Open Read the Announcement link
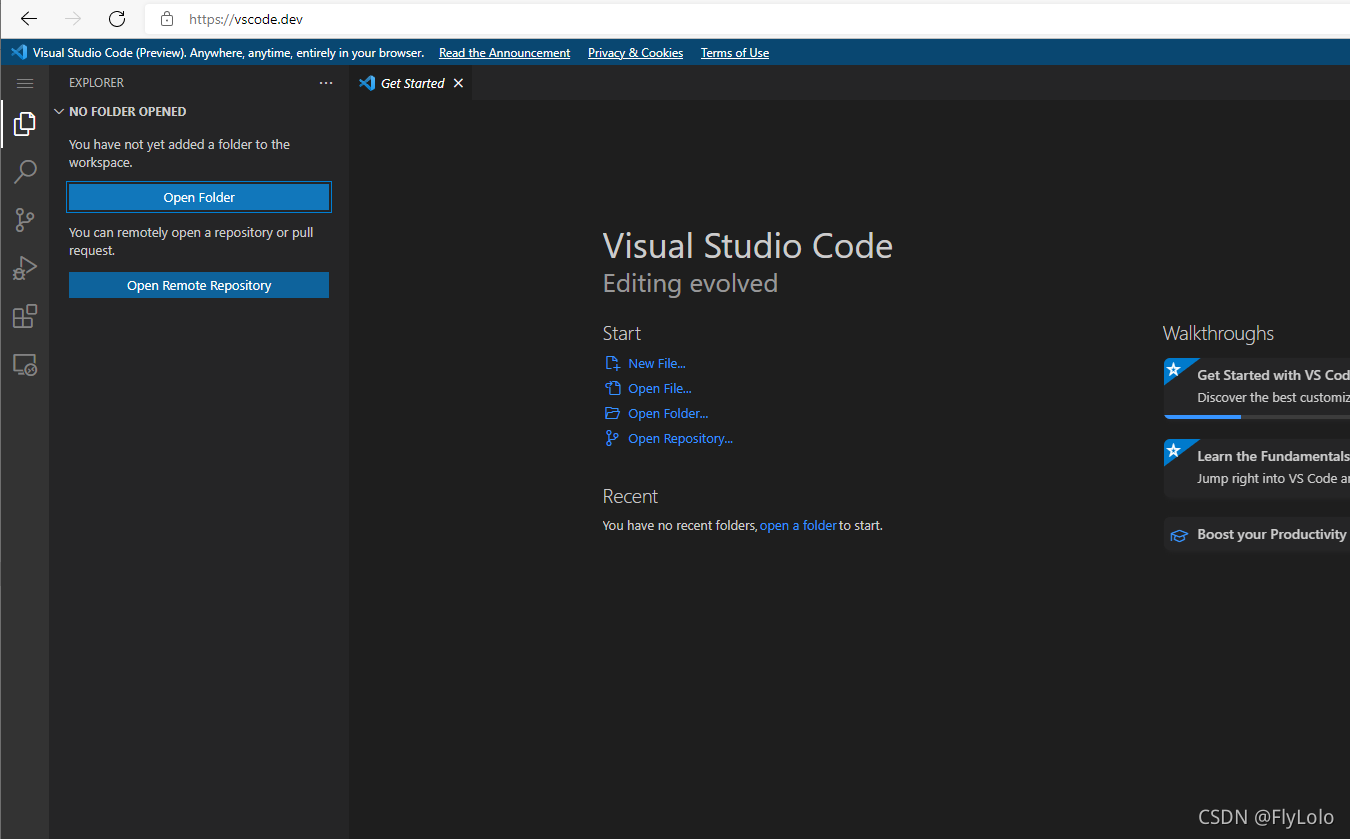This screenshot has height=839, width=1350. point(504,53)
